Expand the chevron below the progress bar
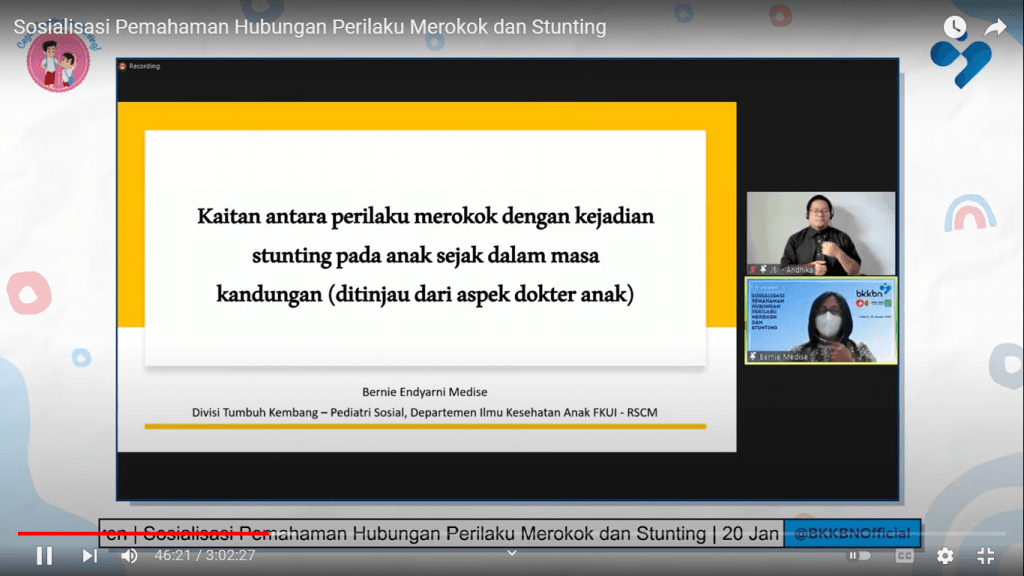The width and height of the screenshot is (1024, 576). coord(512,553)
